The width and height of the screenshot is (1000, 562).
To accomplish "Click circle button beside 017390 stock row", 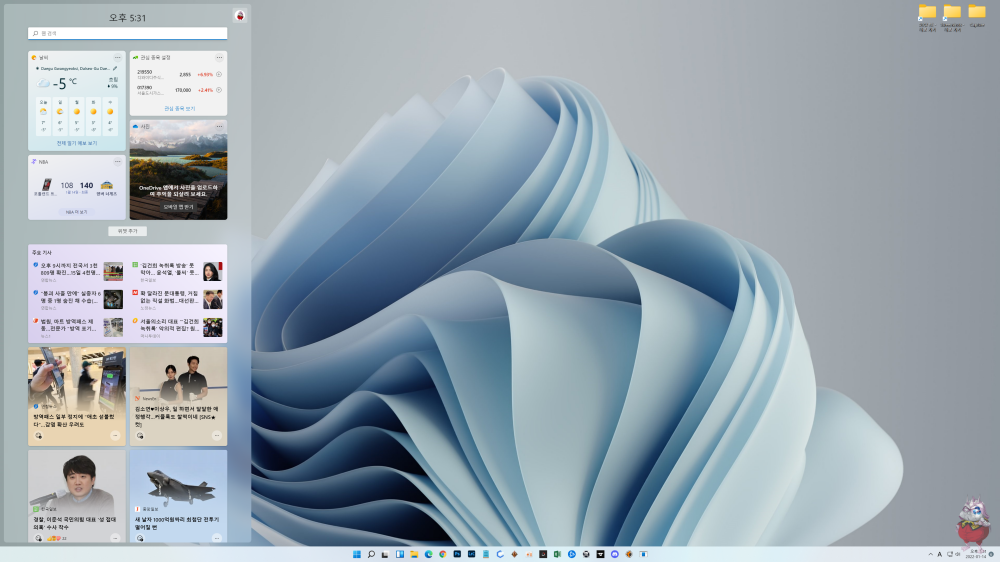I will [219, 90].
